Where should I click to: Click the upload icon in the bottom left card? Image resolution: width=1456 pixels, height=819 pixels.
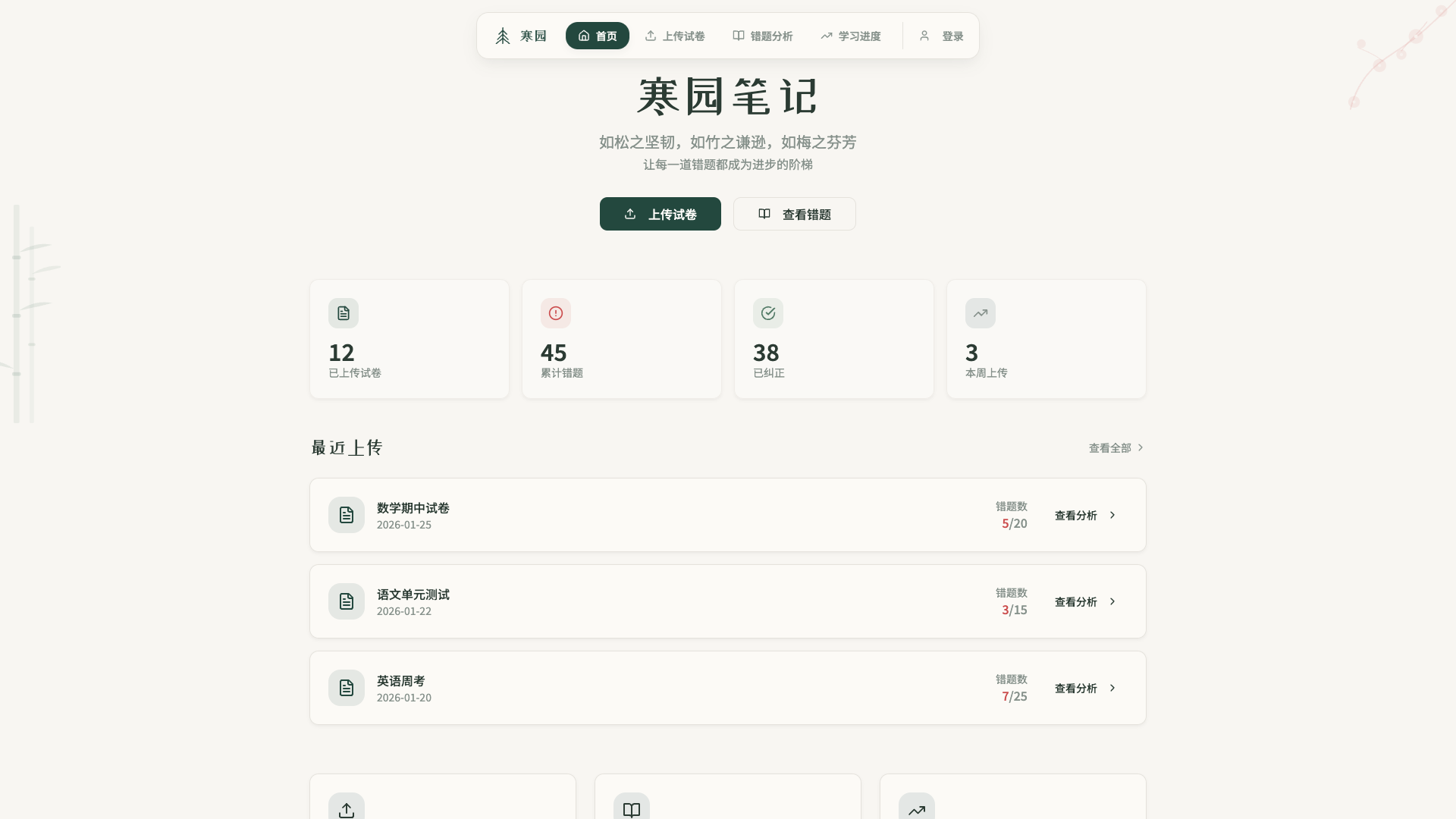click(x=346, y=810)
